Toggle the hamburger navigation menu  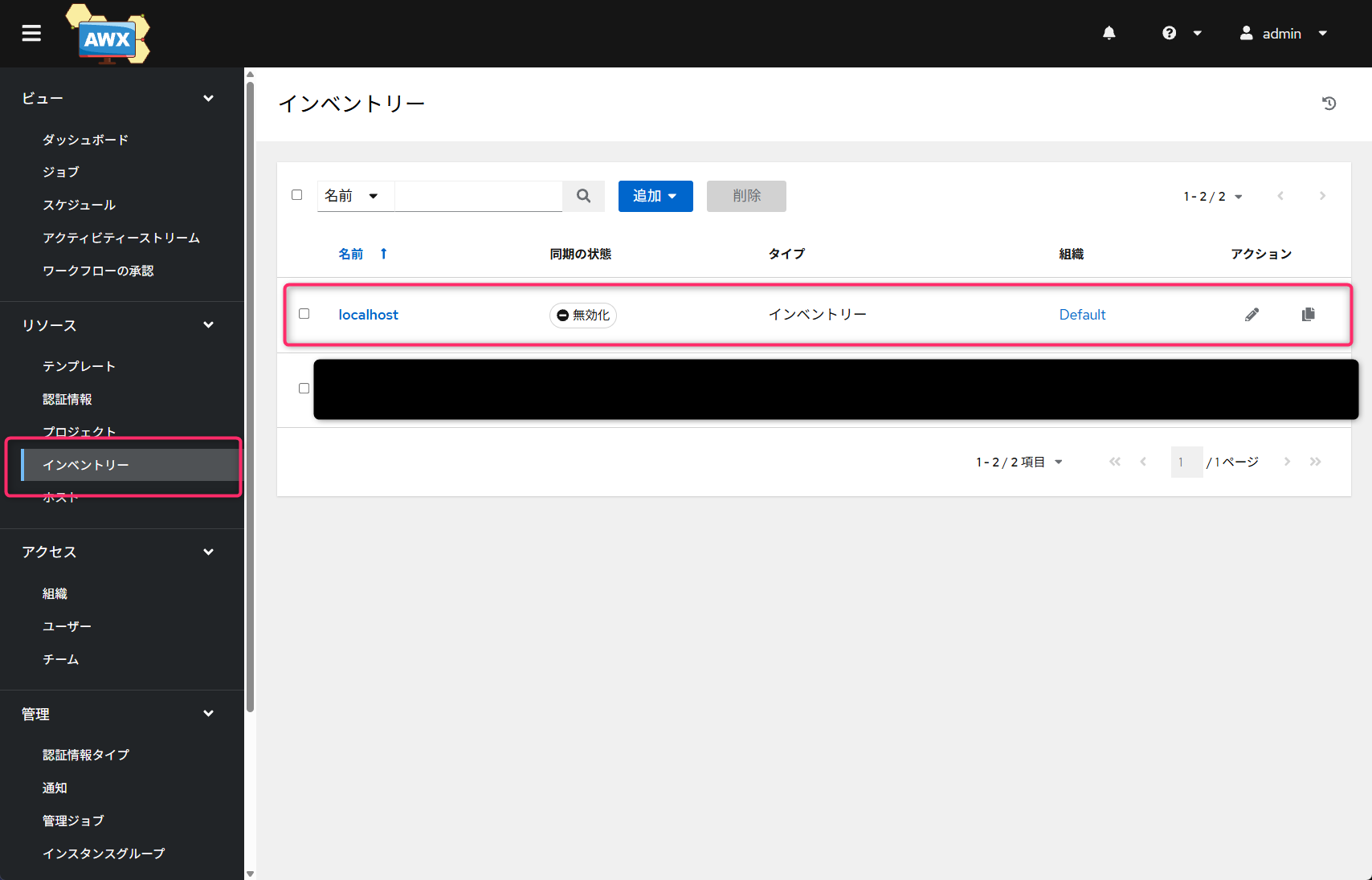click(31, 33)
